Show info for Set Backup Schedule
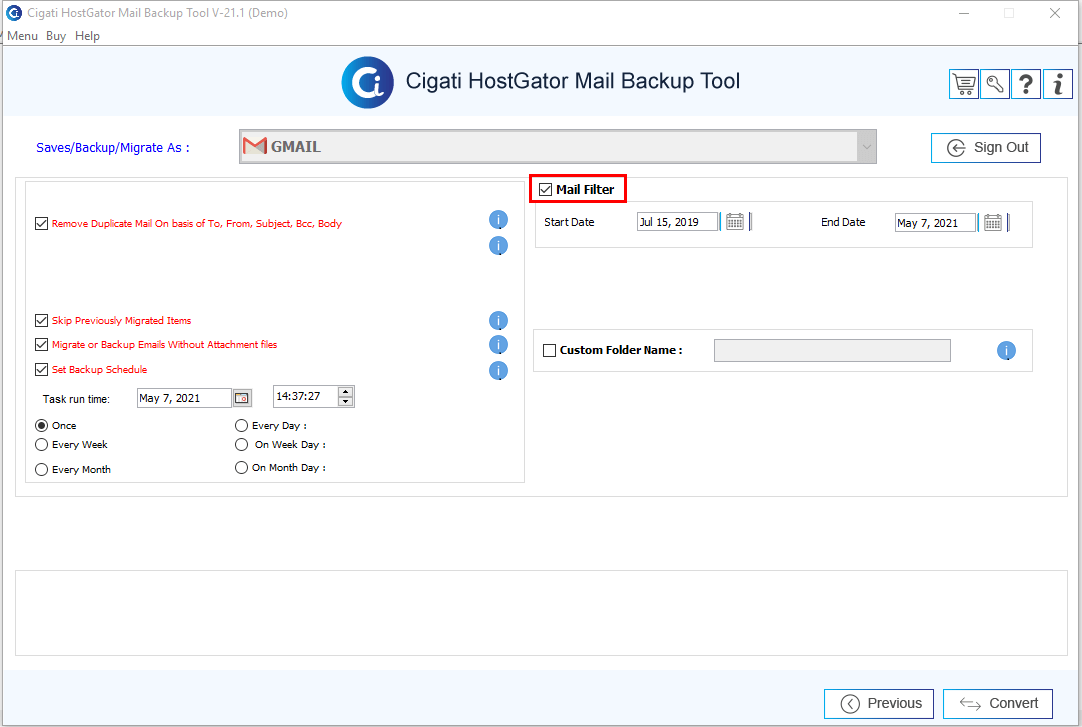This screenshot has height=727, width=1082. pos(498,370)
